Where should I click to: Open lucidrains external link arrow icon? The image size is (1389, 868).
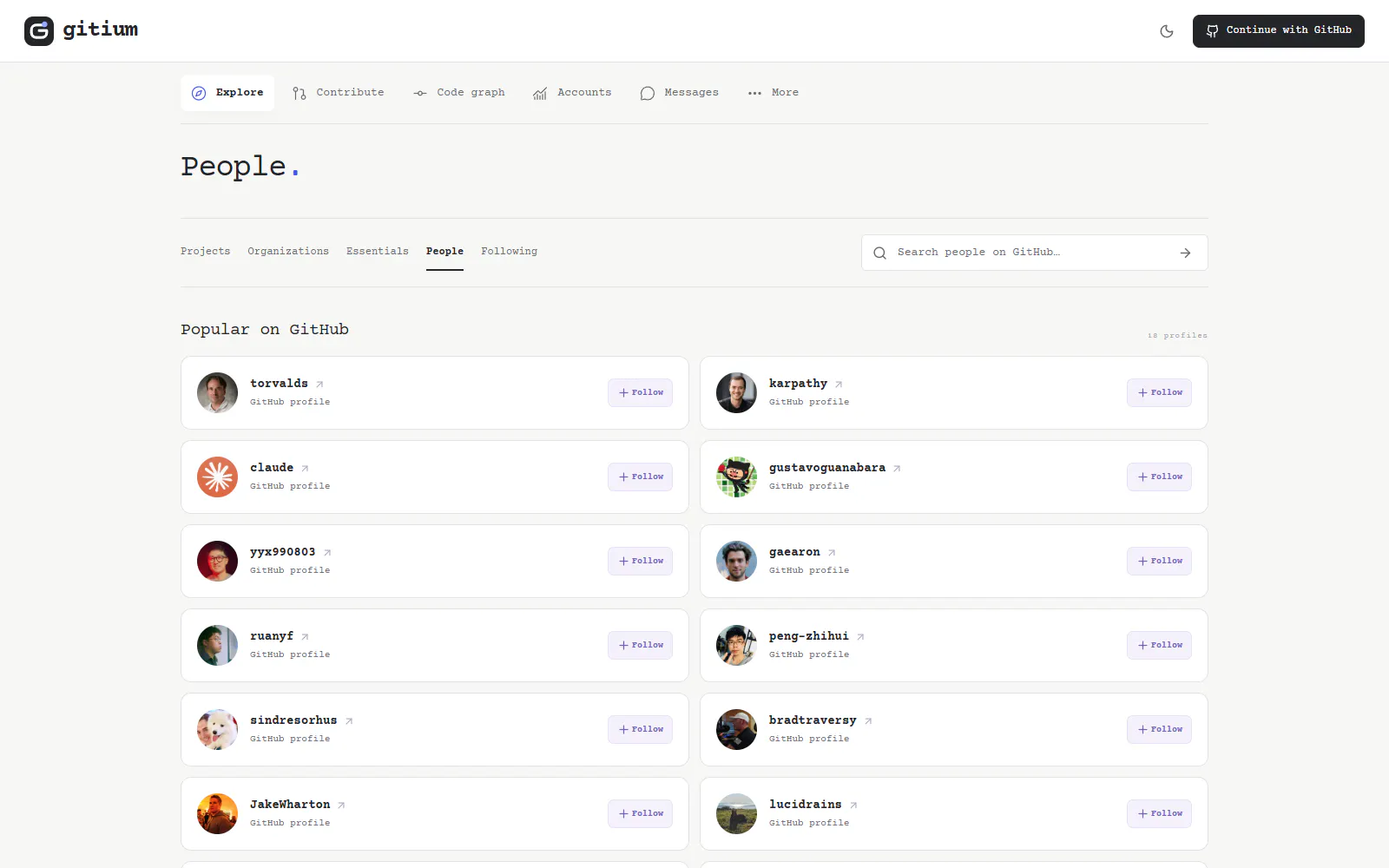(x=853, y=806)
